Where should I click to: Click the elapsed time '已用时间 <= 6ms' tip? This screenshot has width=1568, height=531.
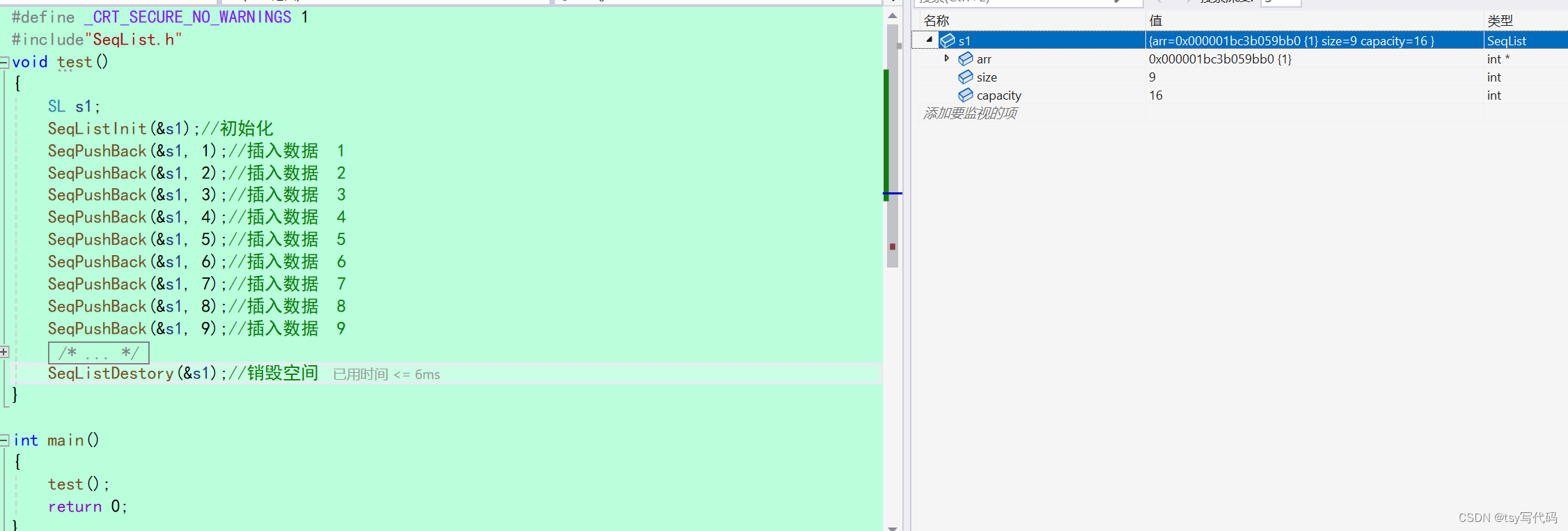(x=386, y=374)
